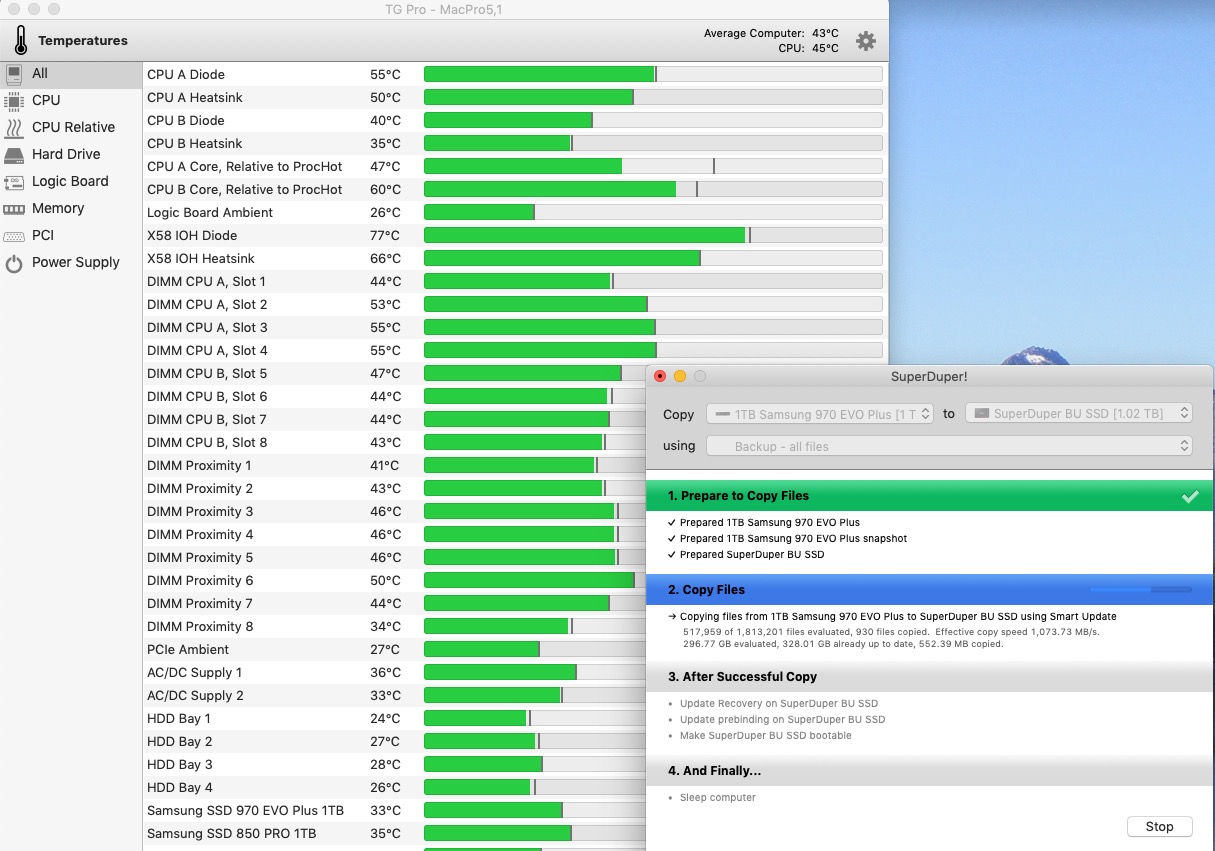1215x851 pixels.
Task: Select the CPU A Diode row
Action: pos(515,74)
